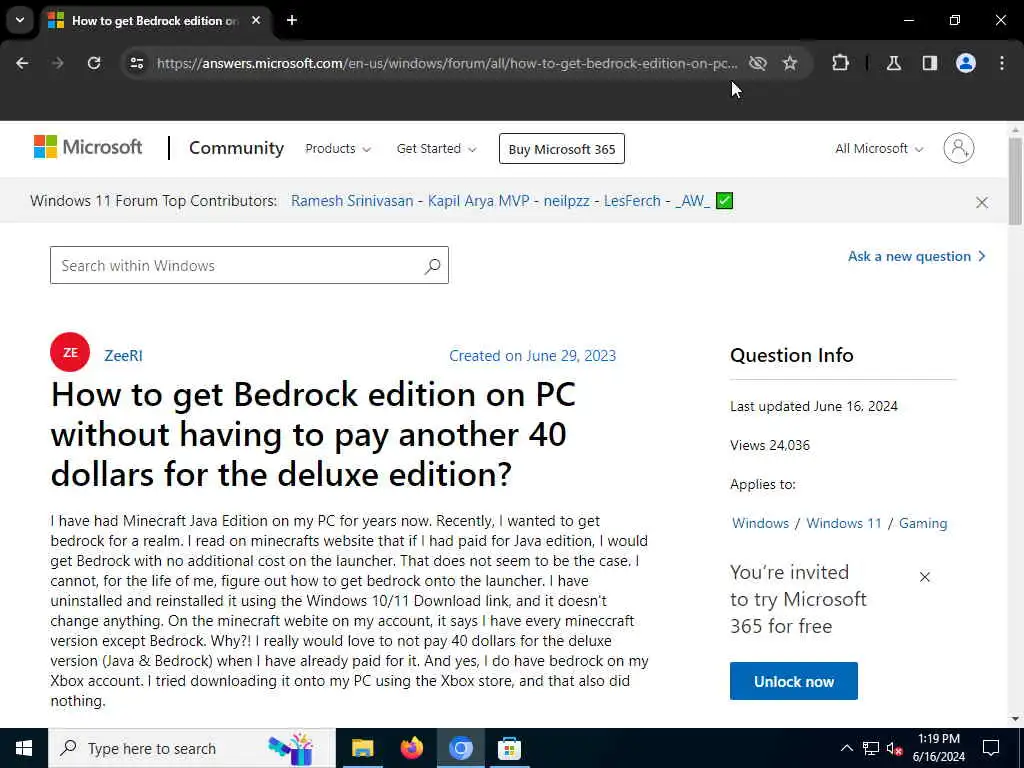The image size is (1024, 768).
Task: View site information icon in address bar
Action: pos(136,63)
